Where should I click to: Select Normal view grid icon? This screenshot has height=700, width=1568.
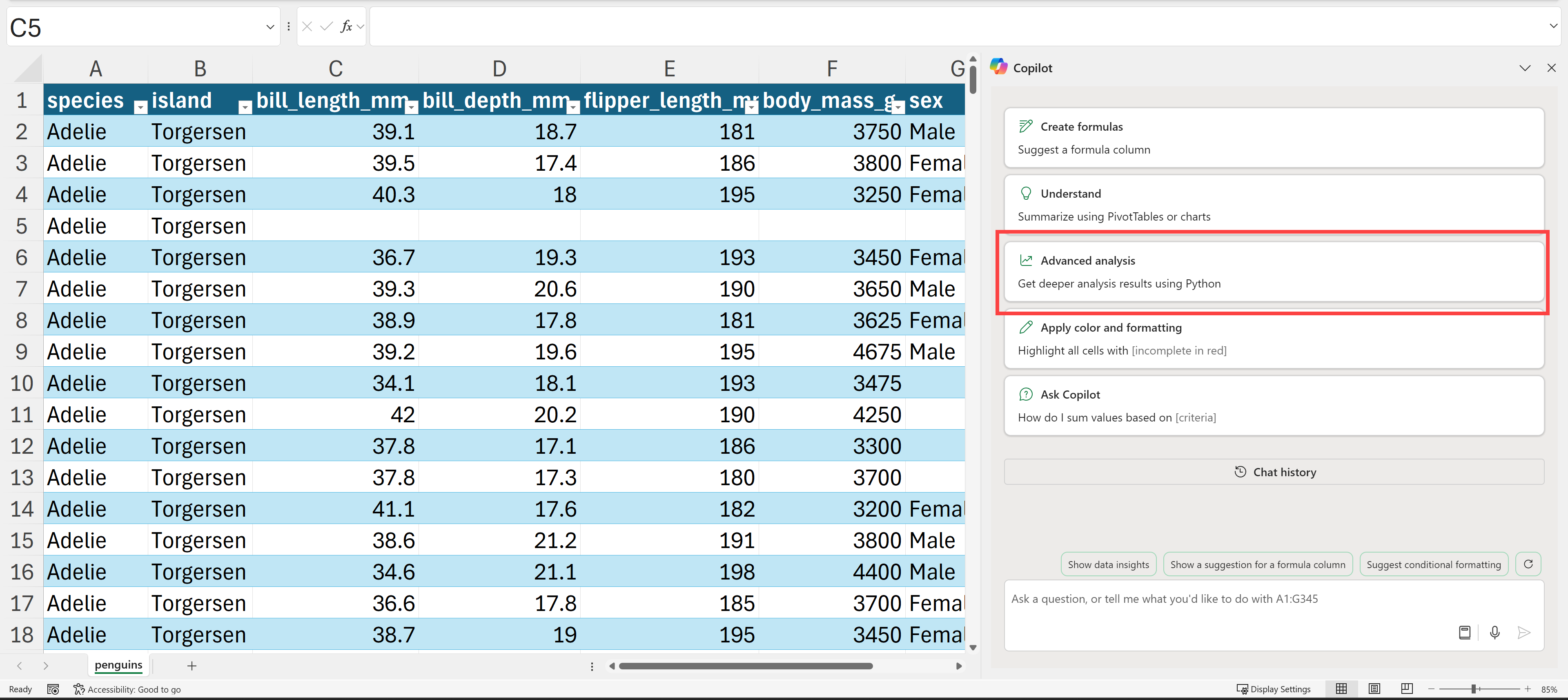tap(1341, 689)
